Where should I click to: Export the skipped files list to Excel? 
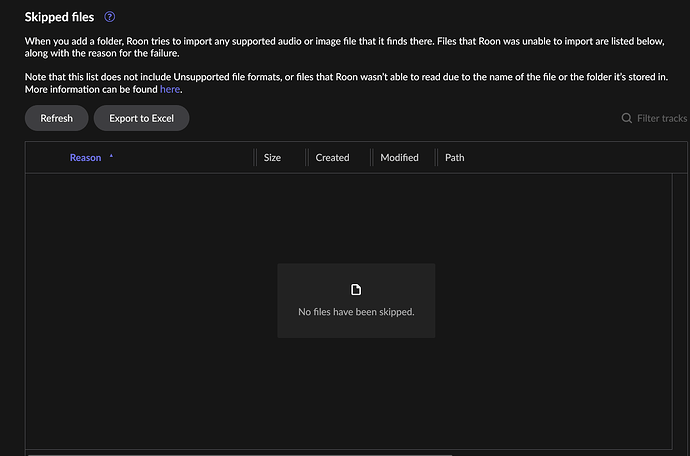click(141, 118)
